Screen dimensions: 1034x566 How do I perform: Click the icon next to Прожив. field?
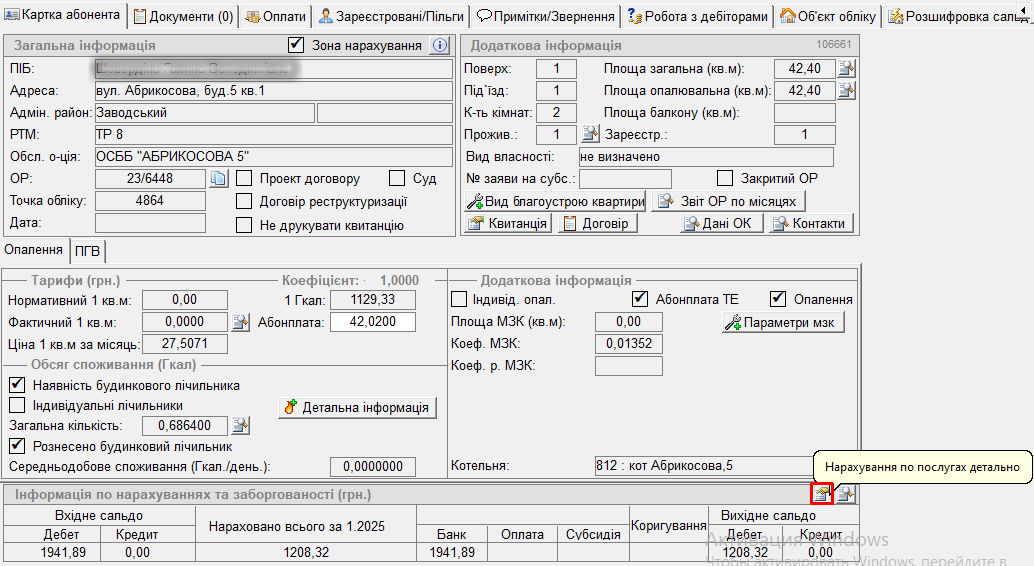590,134
